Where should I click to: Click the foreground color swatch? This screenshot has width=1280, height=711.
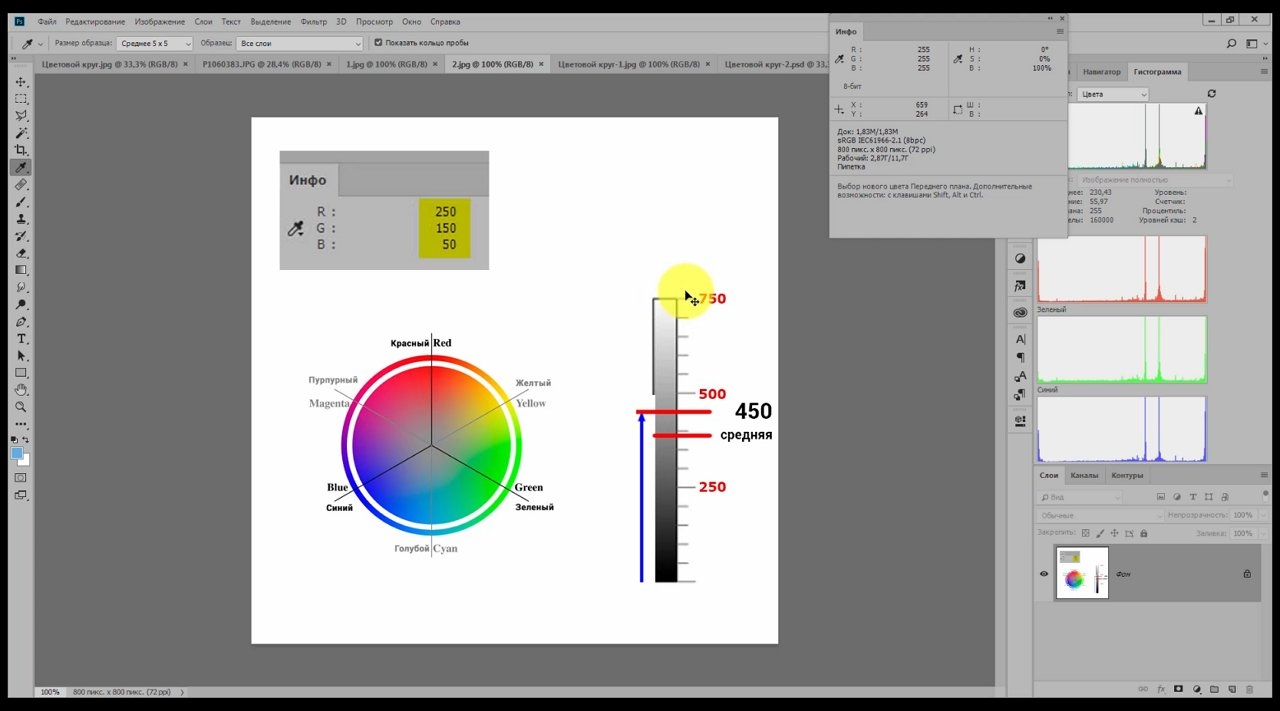point(18,453)
